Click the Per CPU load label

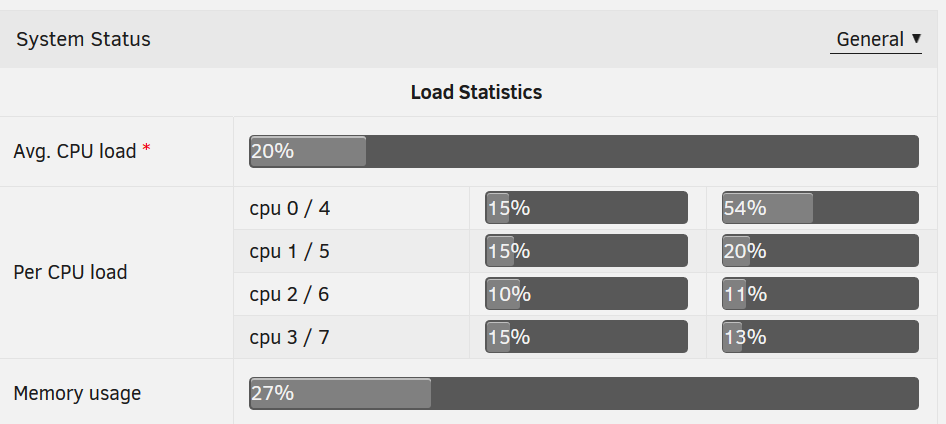tap(70, 273)
